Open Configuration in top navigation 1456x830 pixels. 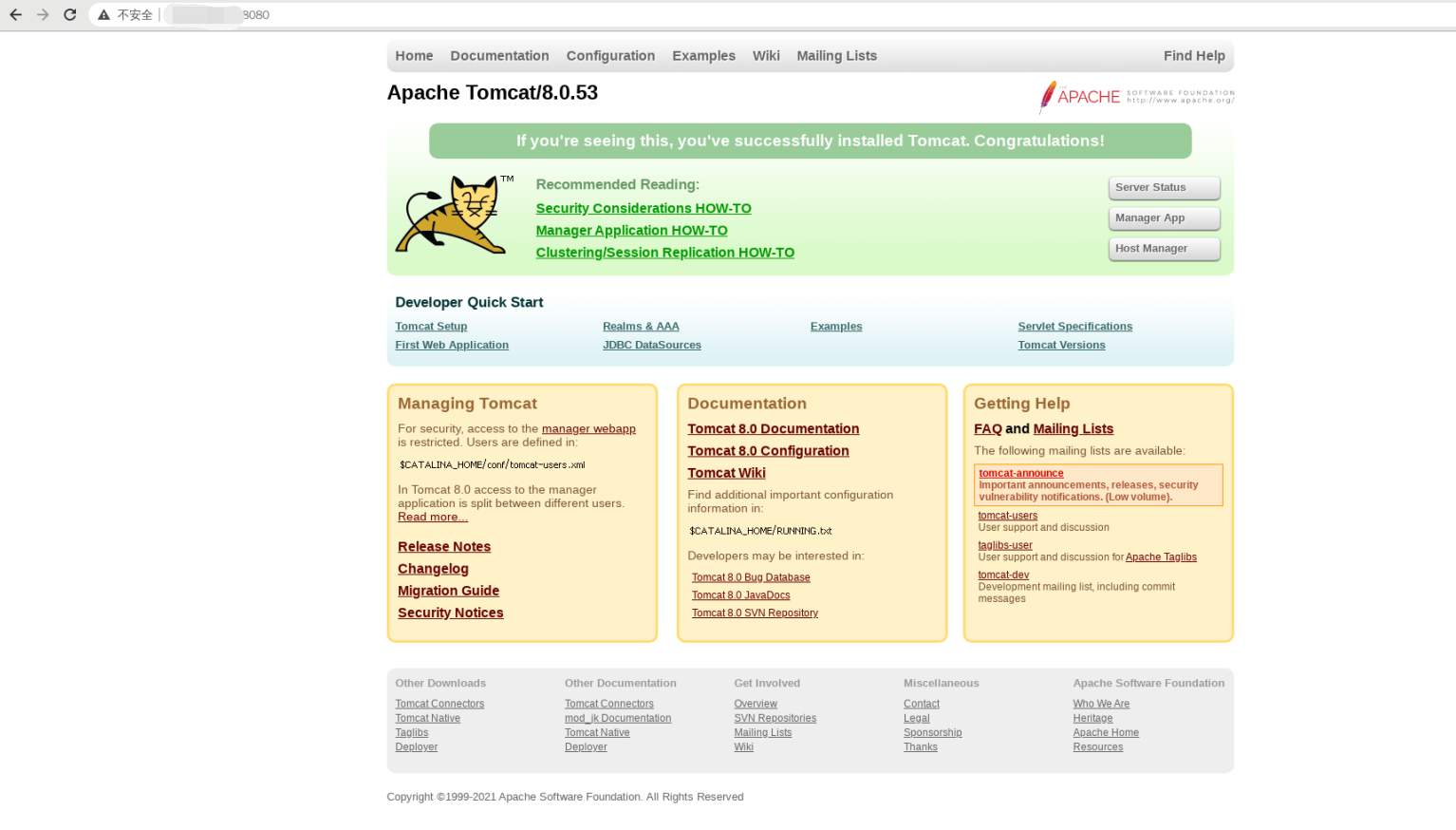pos(610,56)
